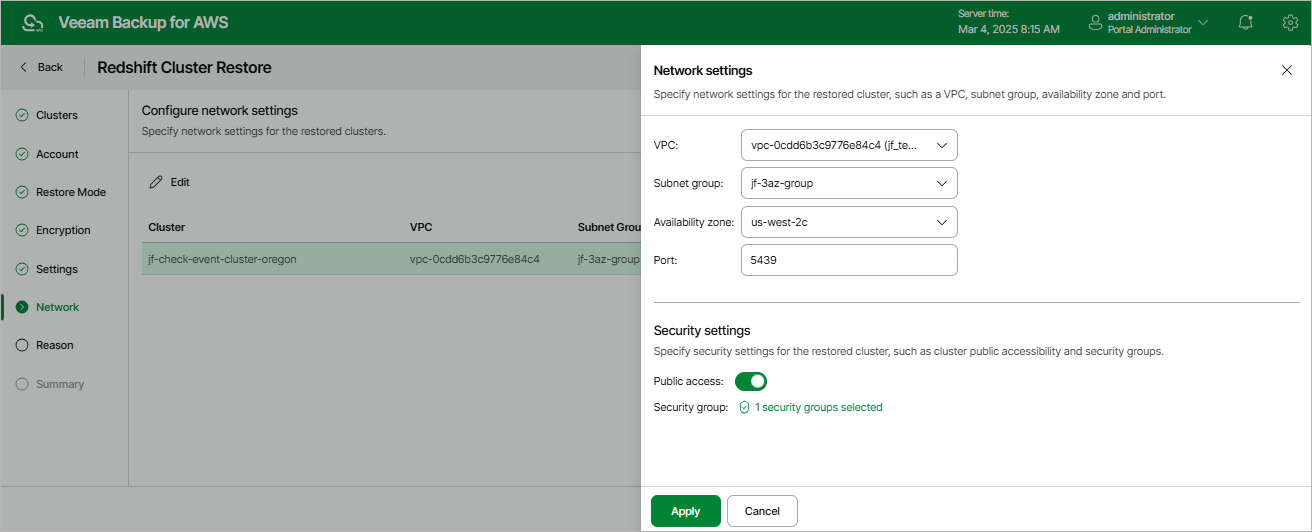Viewport: 1312px width, 532px height.
Task: Click the pencil Edit icon
Action: [x=155, y=182]
